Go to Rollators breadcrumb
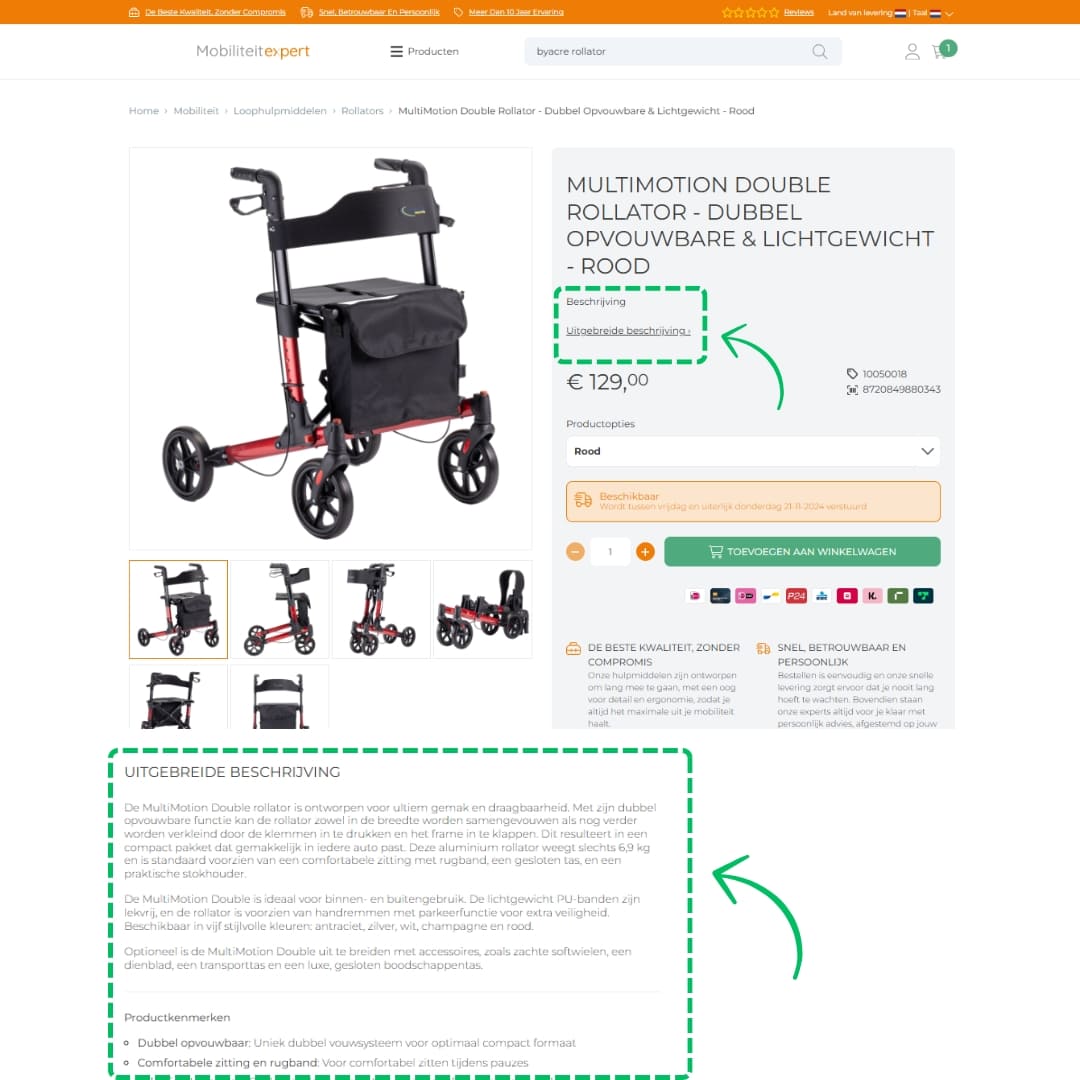 point(362,111)
